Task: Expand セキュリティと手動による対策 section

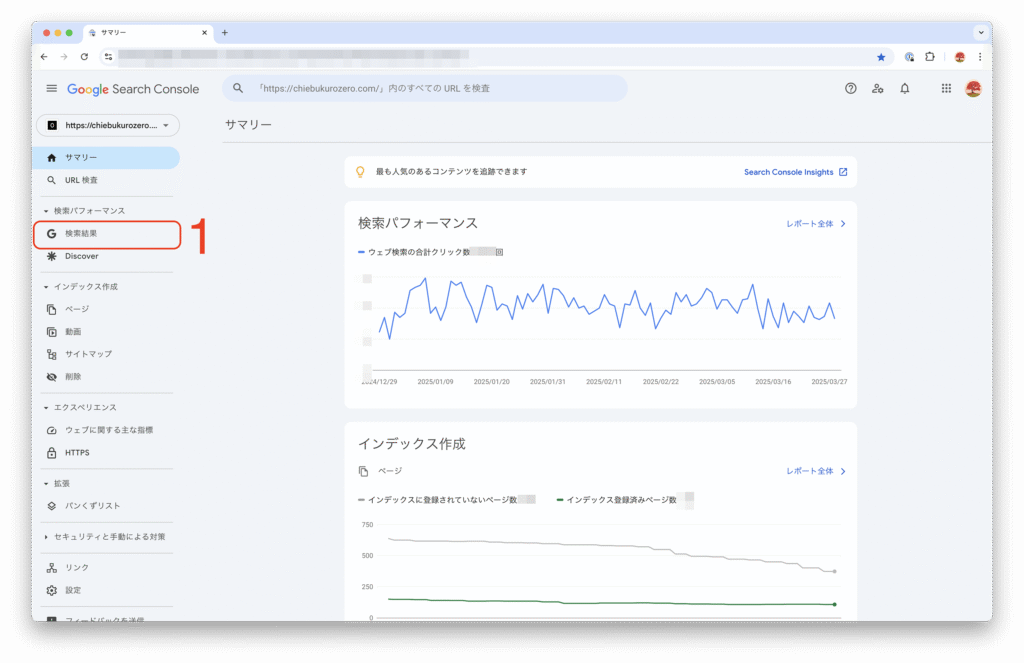Action: click(x=46, y=537)
